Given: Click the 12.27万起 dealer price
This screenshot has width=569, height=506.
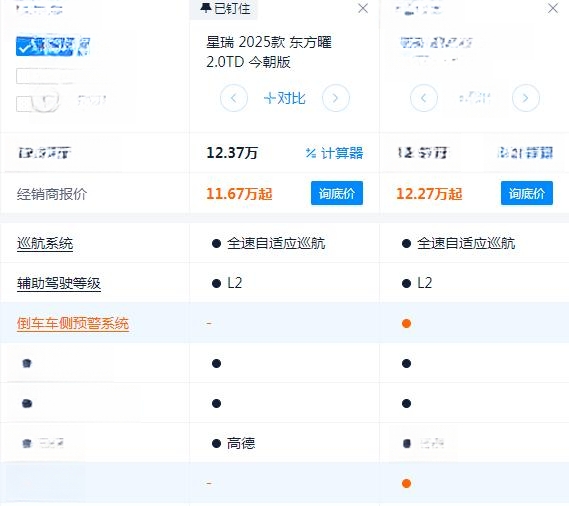Looking at the screenshot, I should 429,193.
